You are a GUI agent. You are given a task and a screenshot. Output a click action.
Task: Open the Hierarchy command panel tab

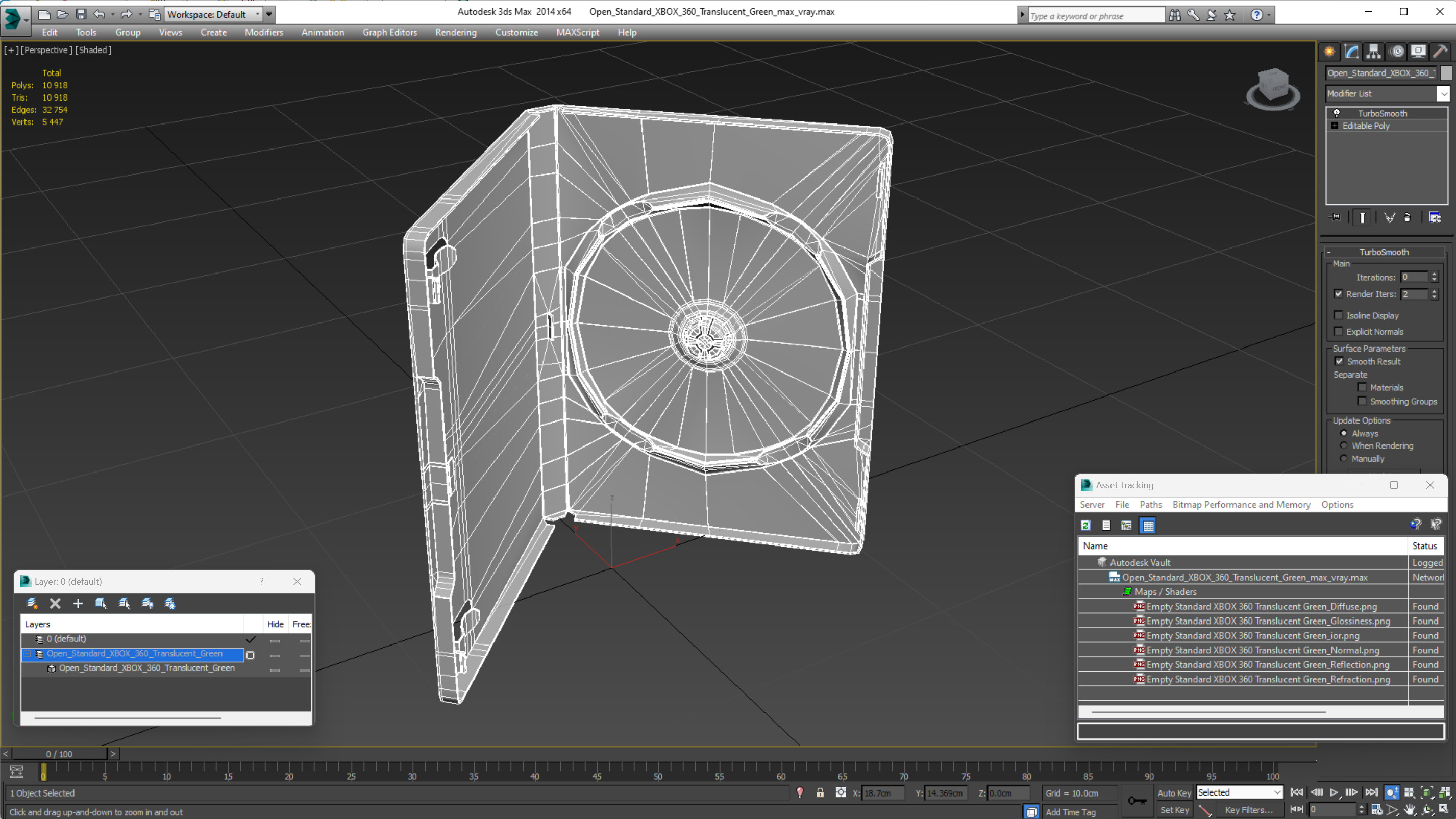[1373, 52]
